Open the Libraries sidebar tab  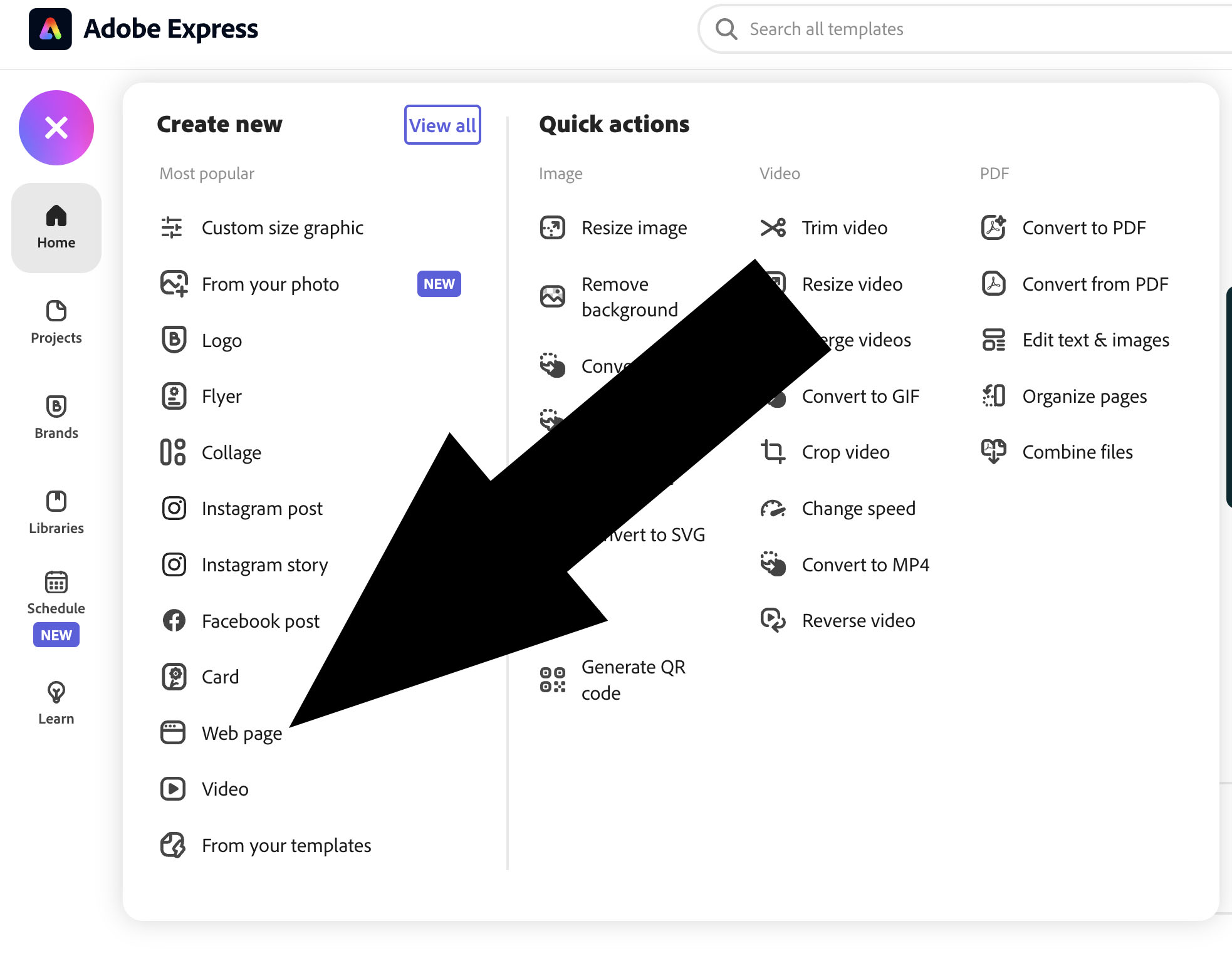(x=56, y=513)
